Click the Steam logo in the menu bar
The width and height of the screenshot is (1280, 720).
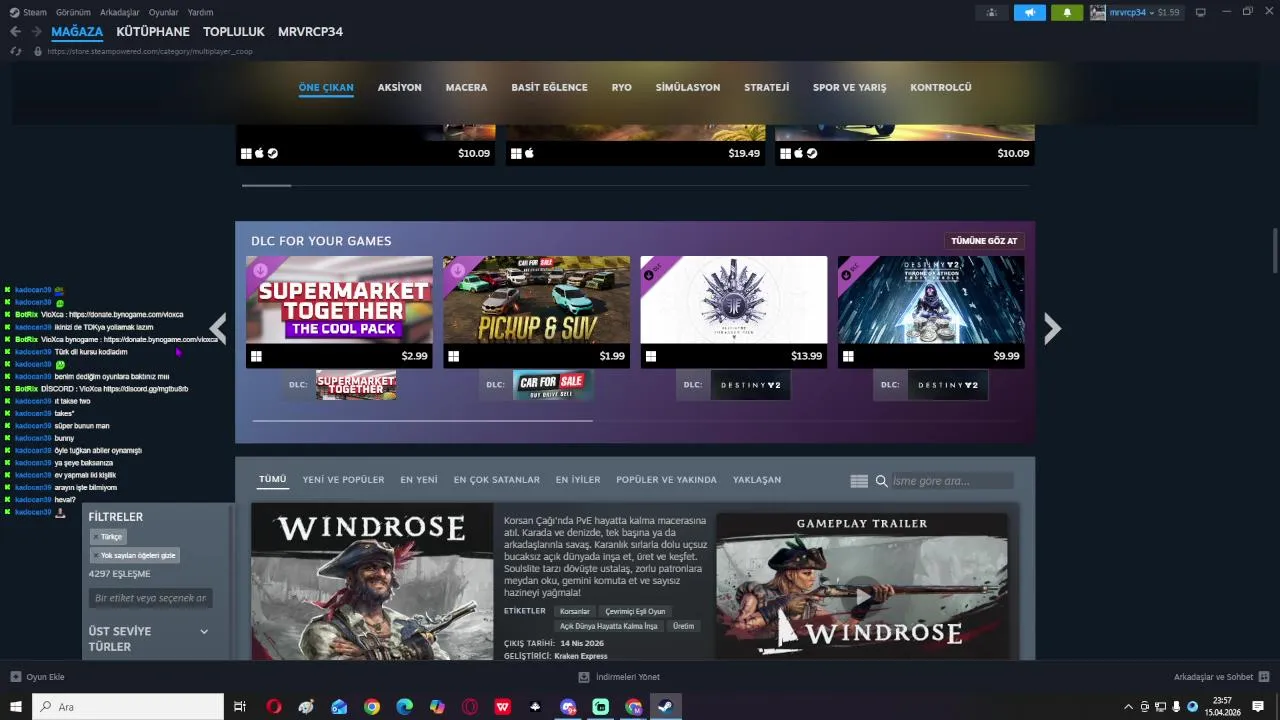coord(14,12)
